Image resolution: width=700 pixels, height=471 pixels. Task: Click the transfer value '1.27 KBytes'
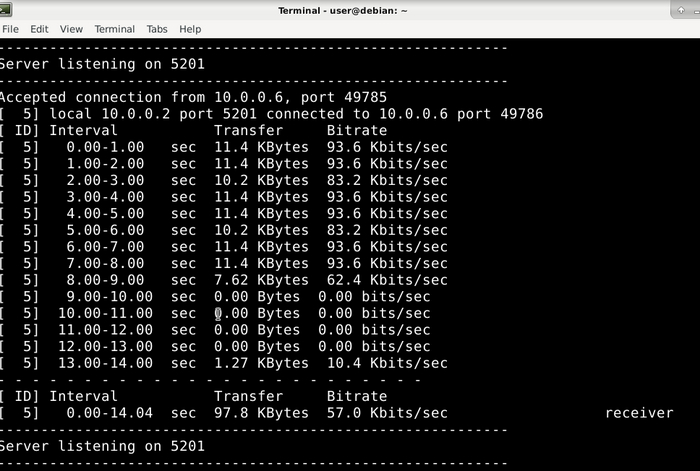(261, 363)
